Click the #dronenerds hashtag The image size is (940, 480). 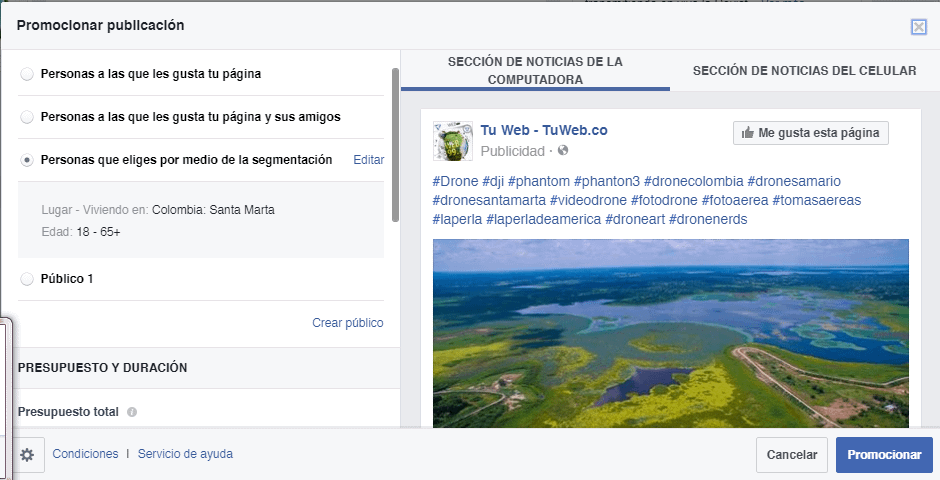(708, 219)
